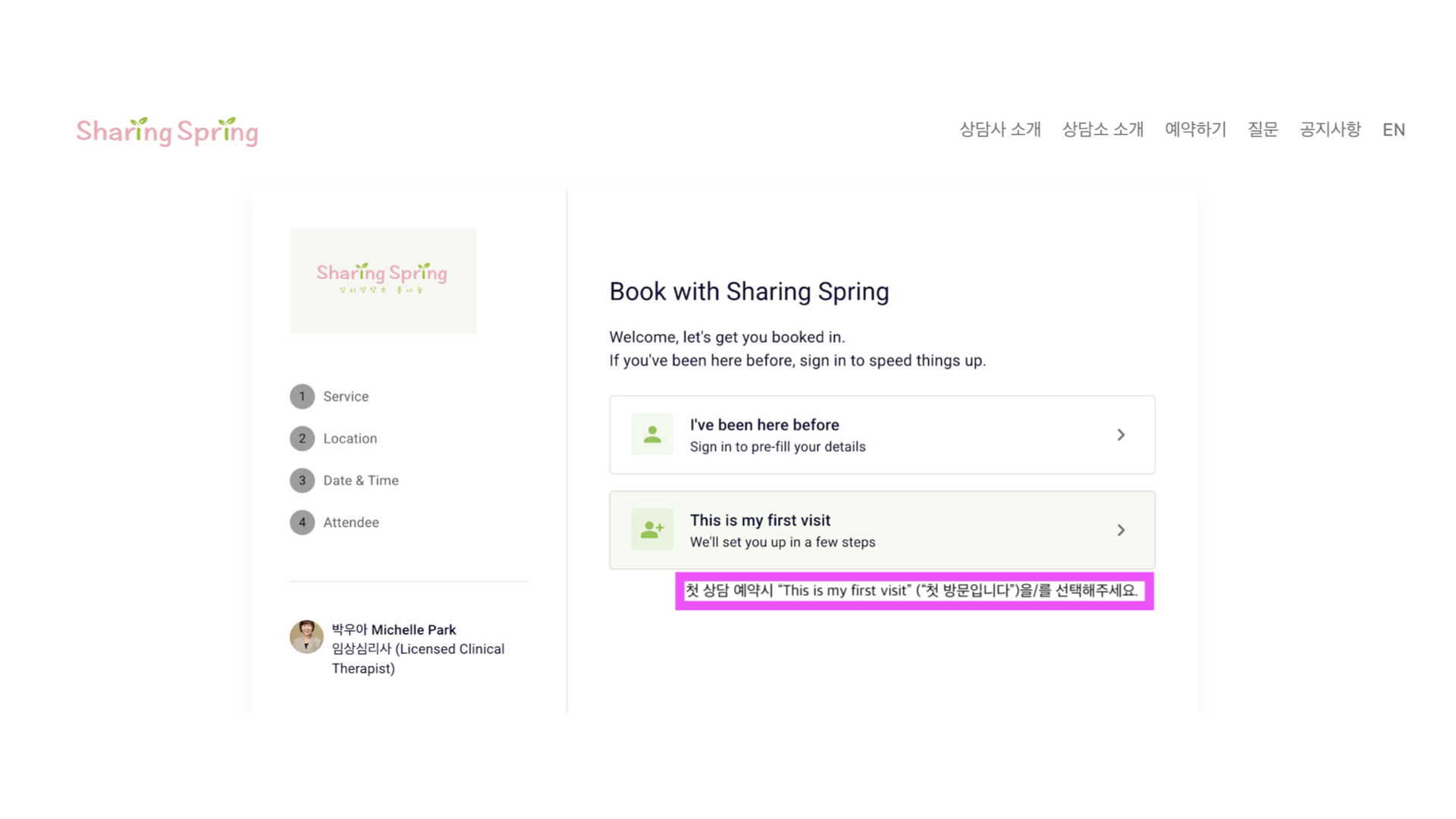
Task: Open the 공지사항 notices page
Action: pyautogui.click(x=1330, y=130)
